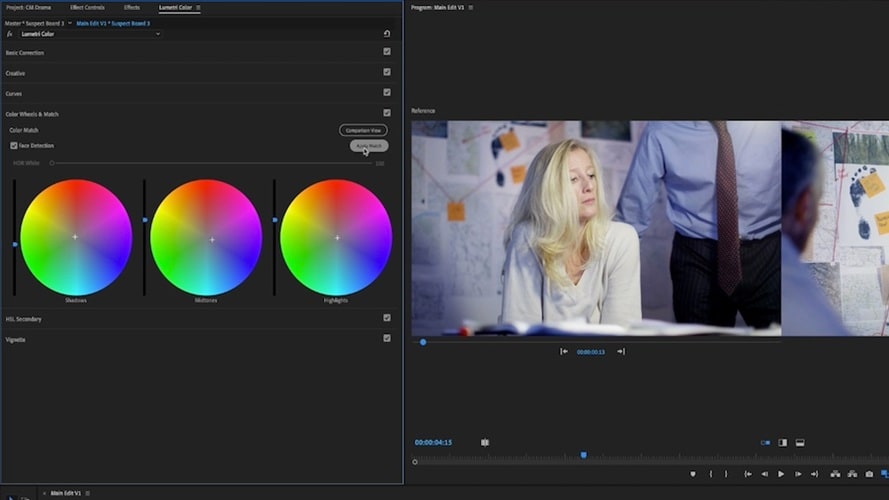Mark In point in Program monitor
This screenshot has height=500, width=889.
[710, 474]
